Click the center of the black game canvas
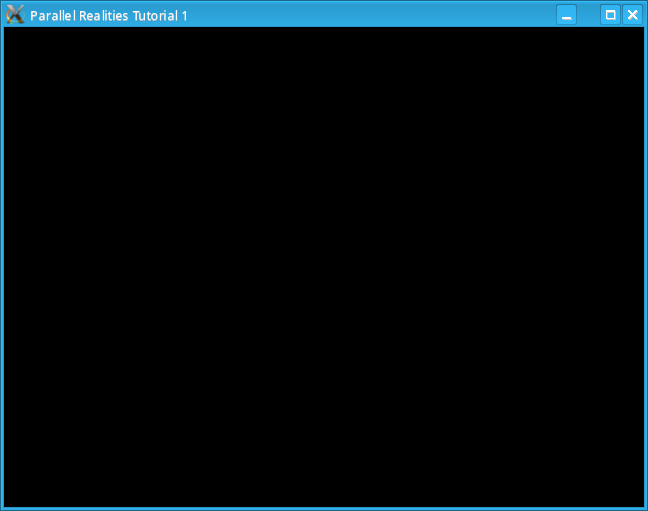Image resolution: width=648 pixels, height=511 pixels. pyautogui.click(x=324, y=267)
